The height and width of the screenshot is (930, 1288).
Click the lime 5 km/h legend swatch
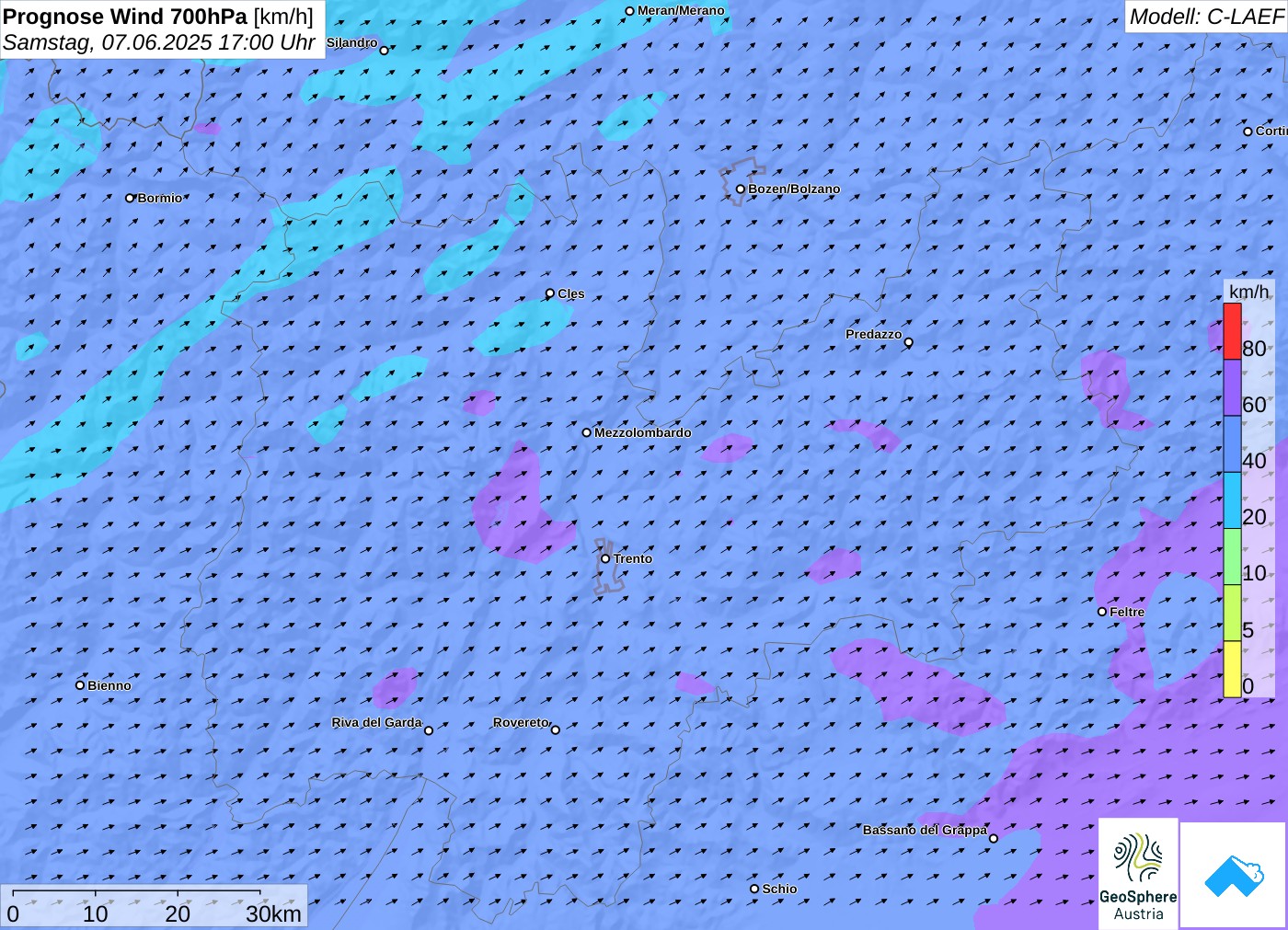pos(1232,613)
